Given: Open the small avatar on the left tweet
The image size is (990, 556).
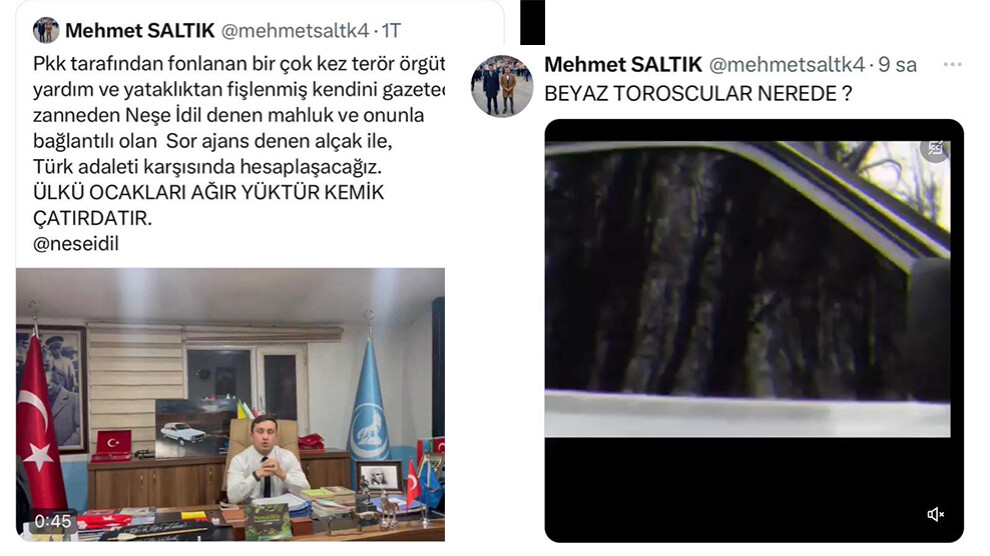Looking at the screenshot, I should [46, 30].
